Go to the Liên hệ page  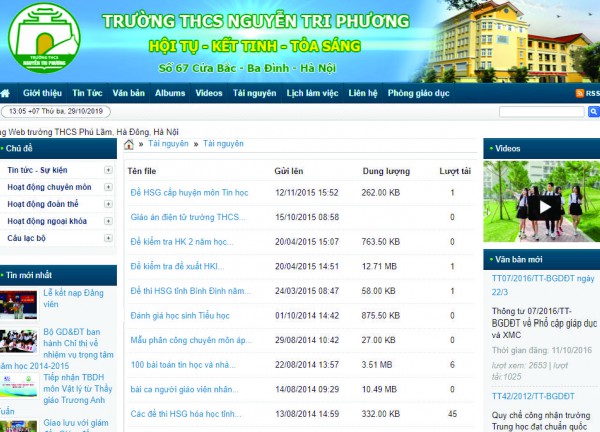(363, 93)
